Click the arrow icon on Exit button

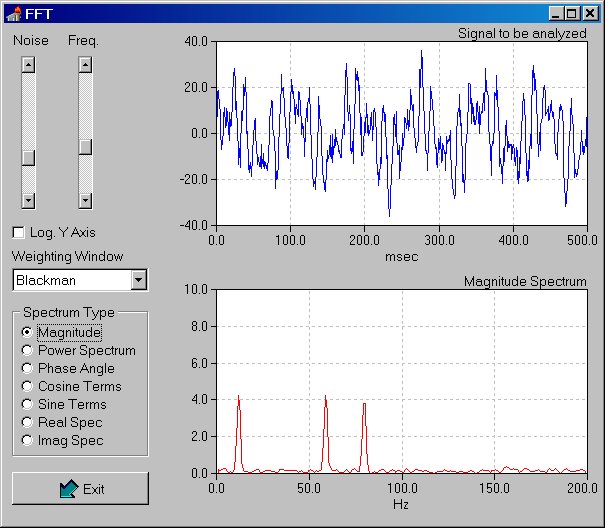point(69,489)
